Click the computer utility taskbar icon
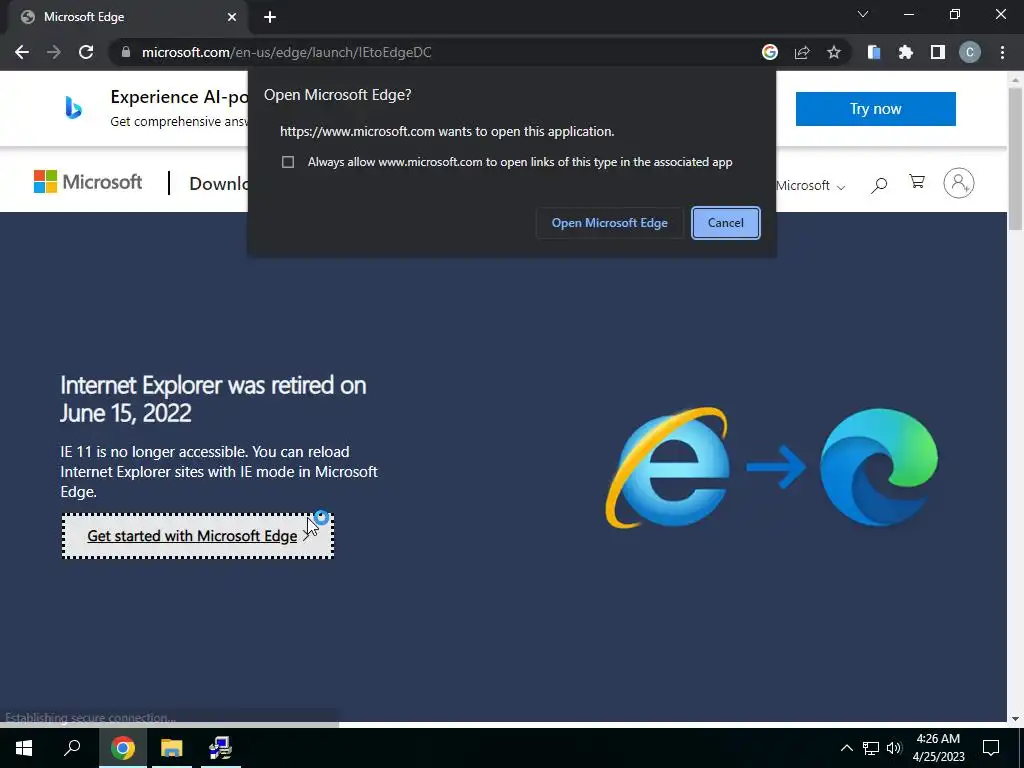Image resolution: width=1024 pixels, height=768 pixels. click(x=220, y=748)
